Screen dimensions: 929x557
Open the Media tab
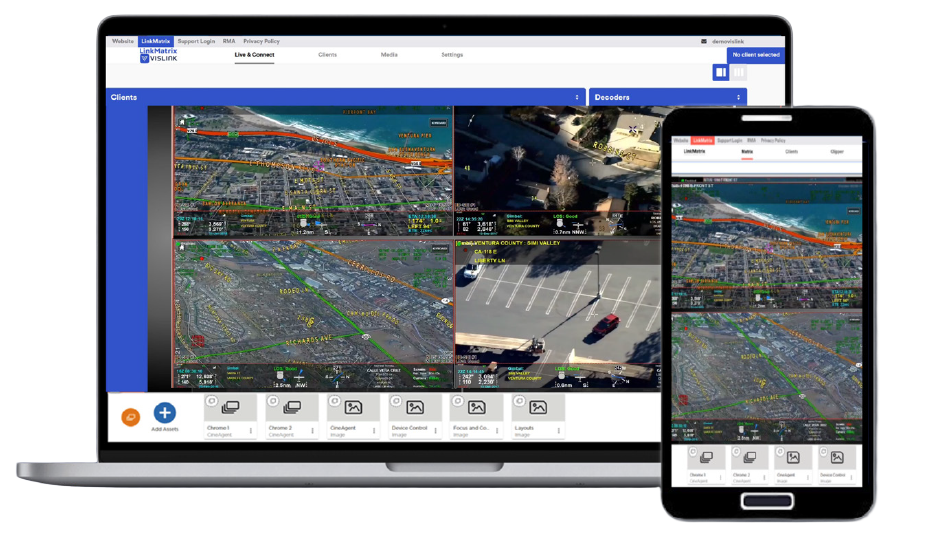click(x=389, y=54)
